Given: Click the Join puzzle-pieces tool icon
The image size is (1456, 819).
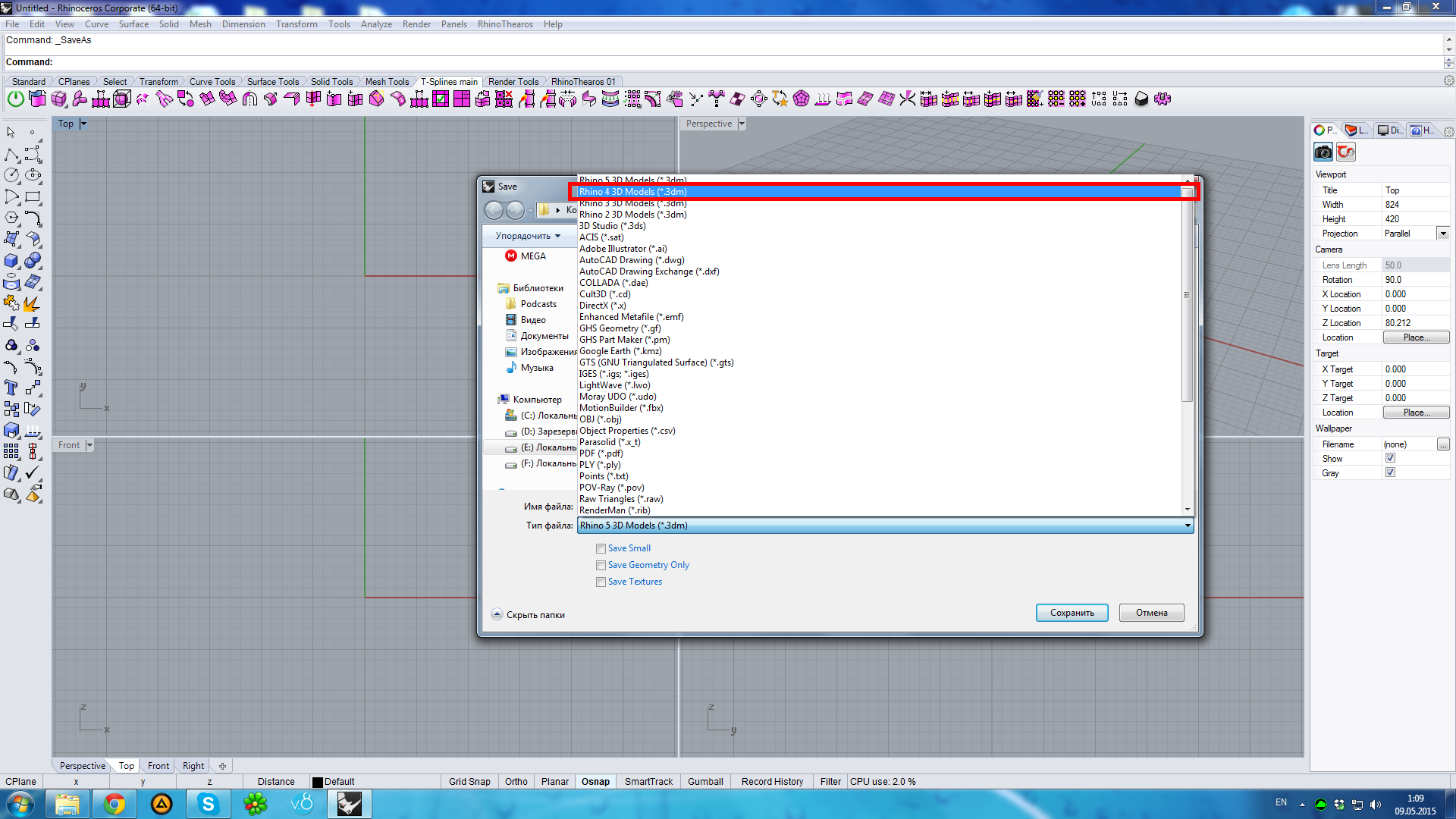Looking at the screenshot, I should coord(11,303).
